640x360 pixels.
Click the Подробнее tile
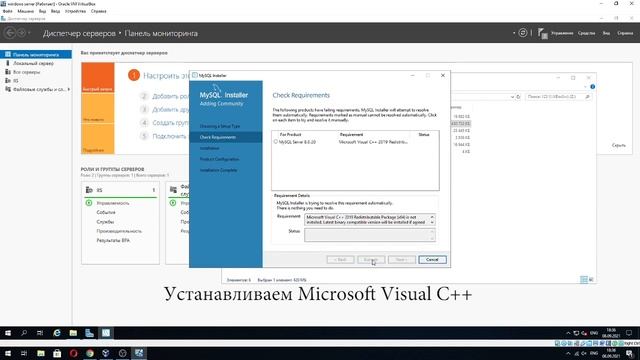coord(98,139)
